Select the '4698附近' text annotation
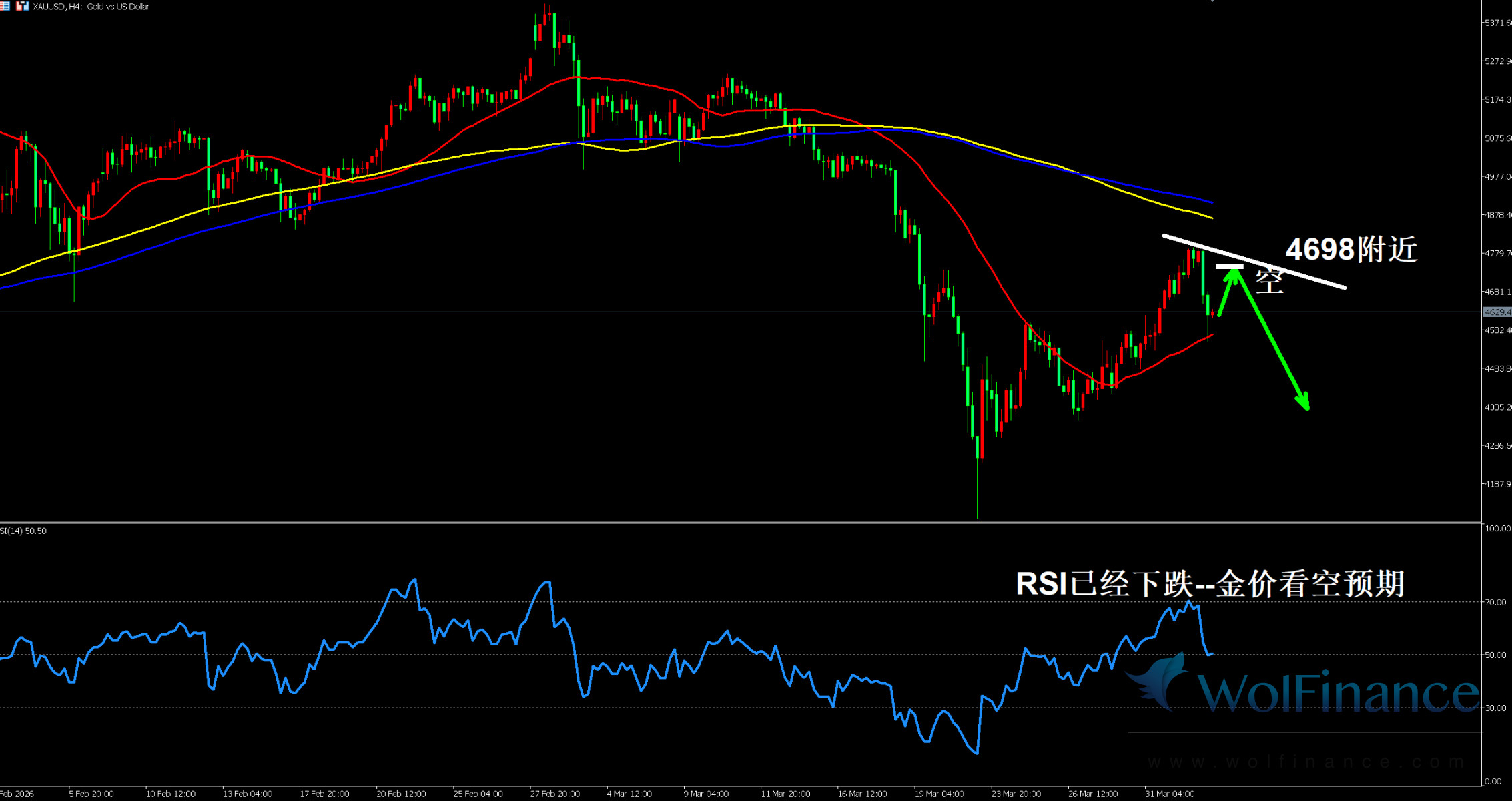Image resolution: width=1512 pixels, height=801 pixels. pyautogui.click(x=1351, y=250)
